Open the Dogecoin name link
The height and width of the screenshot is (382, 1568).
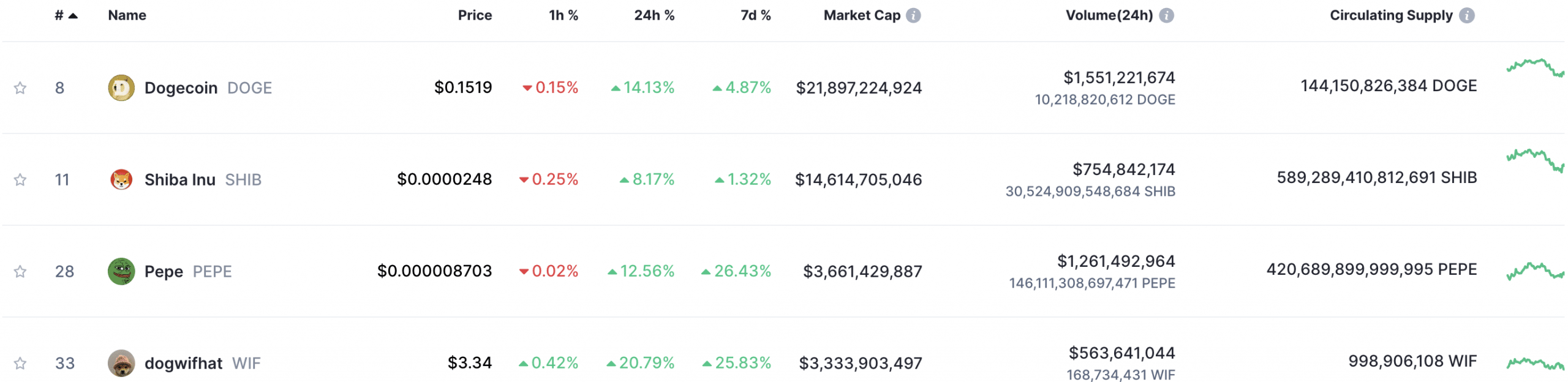pyautogui.click(x=181, y=88)
